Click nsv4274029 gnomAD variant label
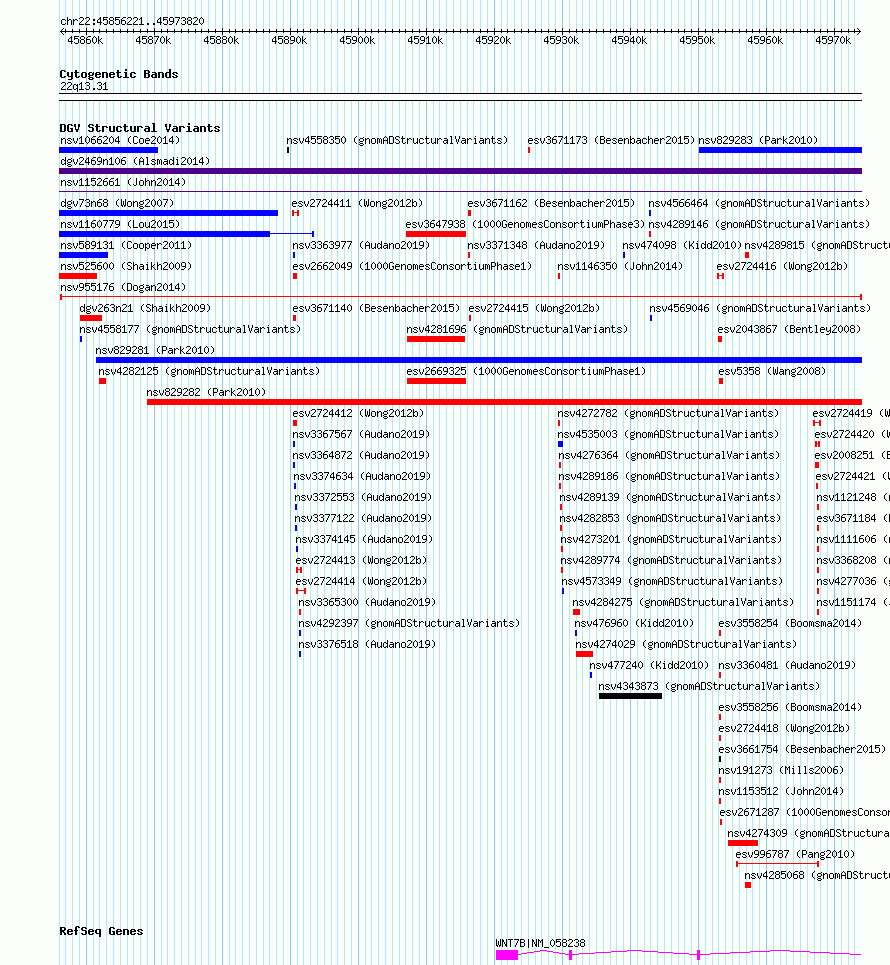This screenshot has height=965, width=890. pos(686,644)
